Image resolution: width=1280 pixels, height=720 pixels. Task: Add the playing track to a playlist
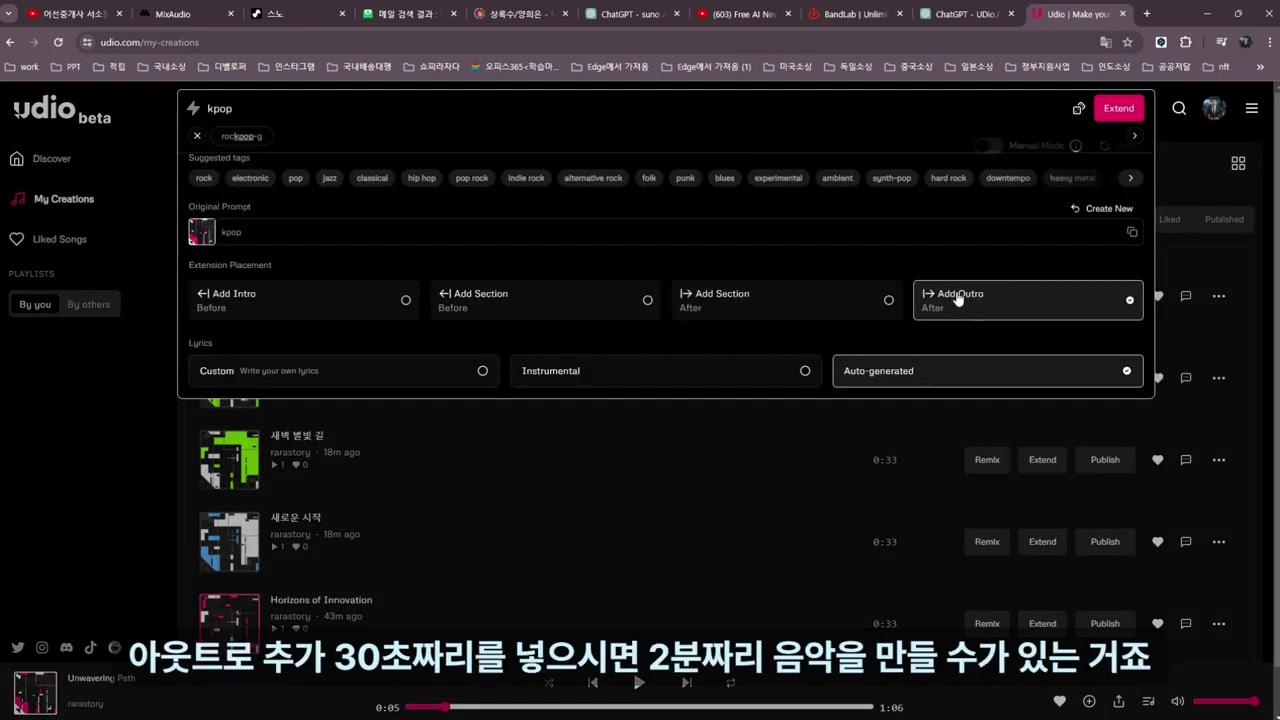pos(1089,701)
